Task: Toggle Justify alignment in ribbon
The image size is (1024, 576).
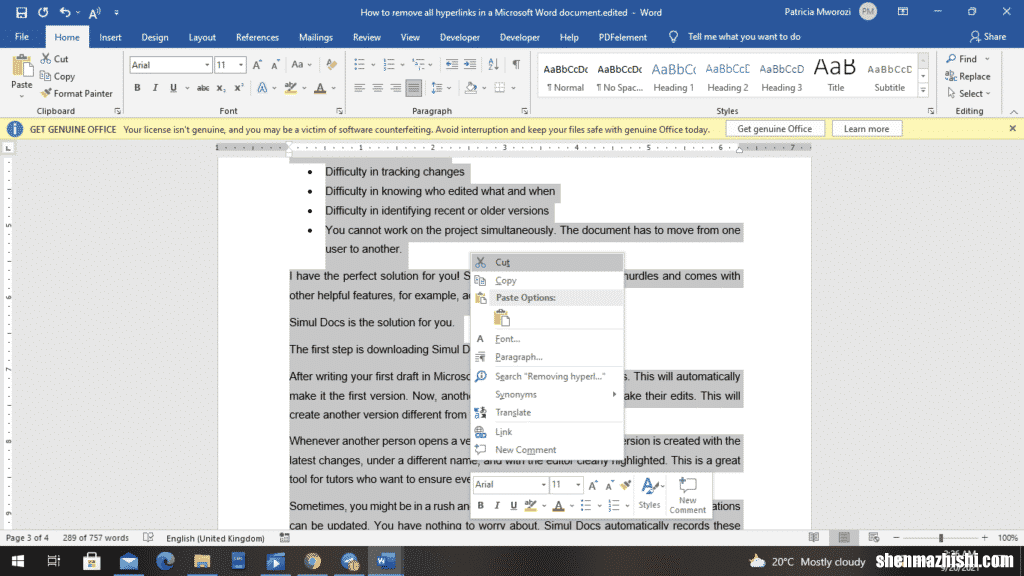Action: [413, 88]
